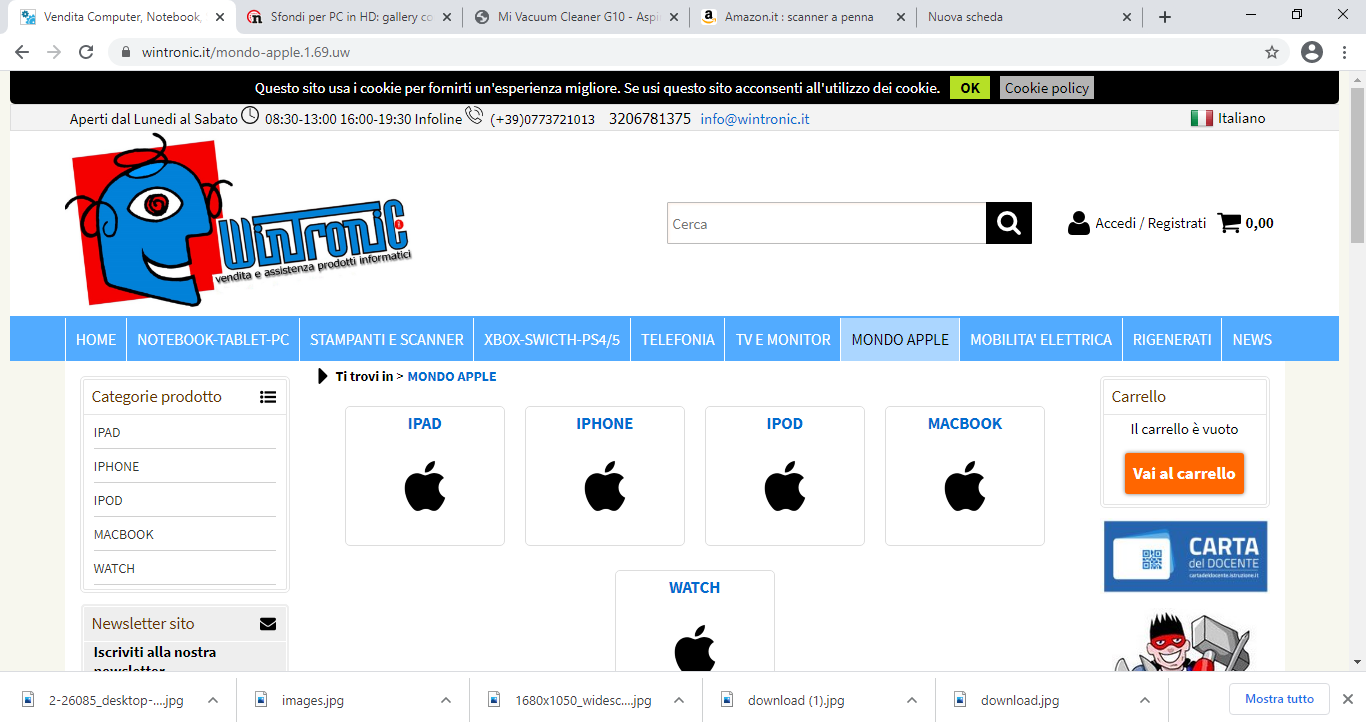
Task: Click the Apple logo under IPOD
Action: pos(785,487)
